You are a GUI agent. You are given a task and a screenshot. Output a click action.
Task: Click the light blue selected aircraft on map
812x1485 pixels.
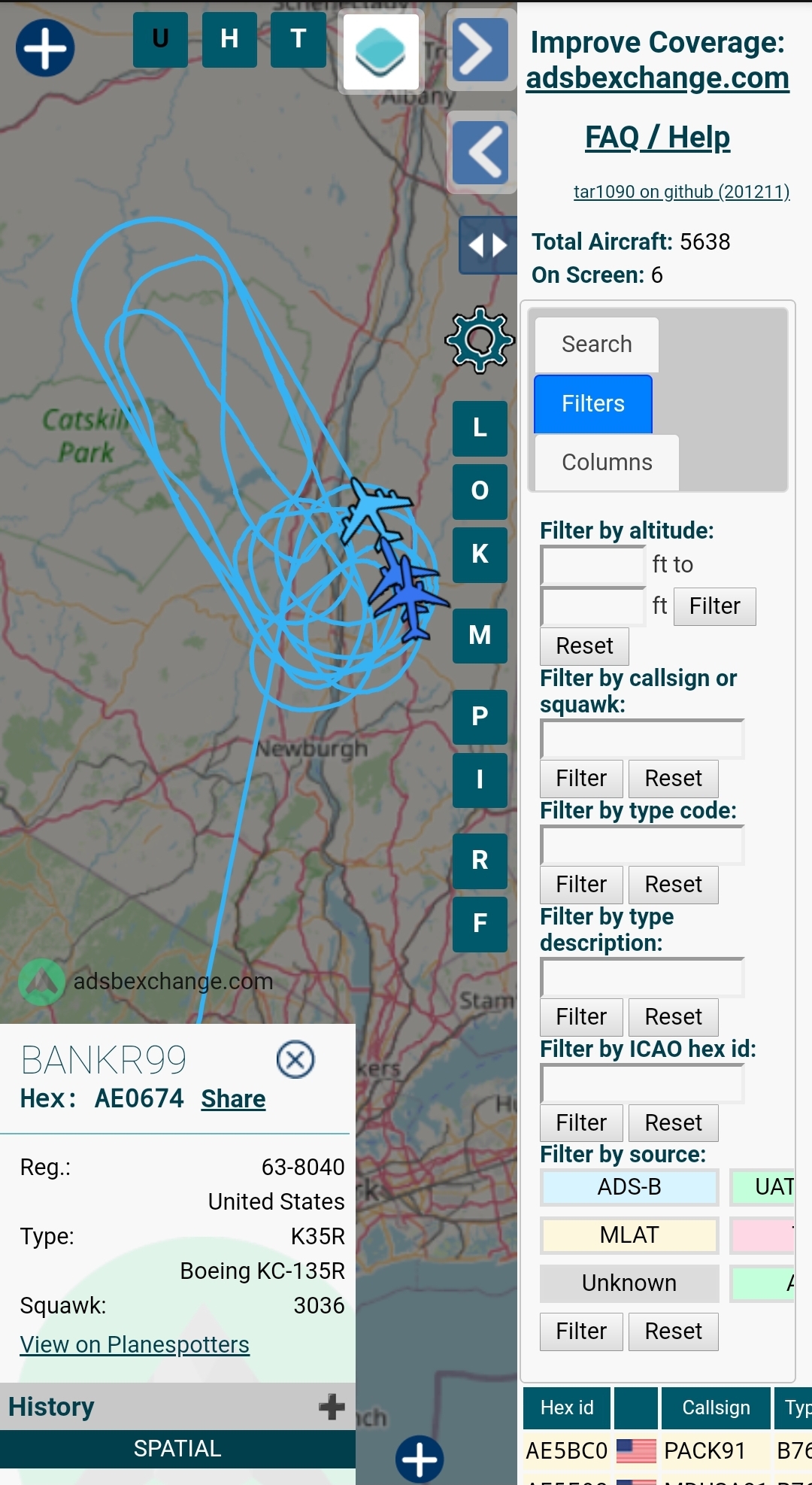point(375,510)
